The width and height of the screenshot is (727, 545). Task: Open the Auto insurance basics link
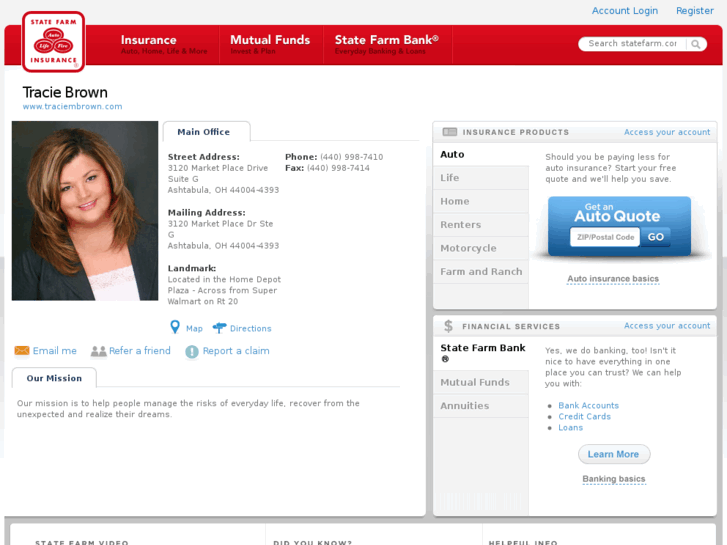[x=613, y=279]
